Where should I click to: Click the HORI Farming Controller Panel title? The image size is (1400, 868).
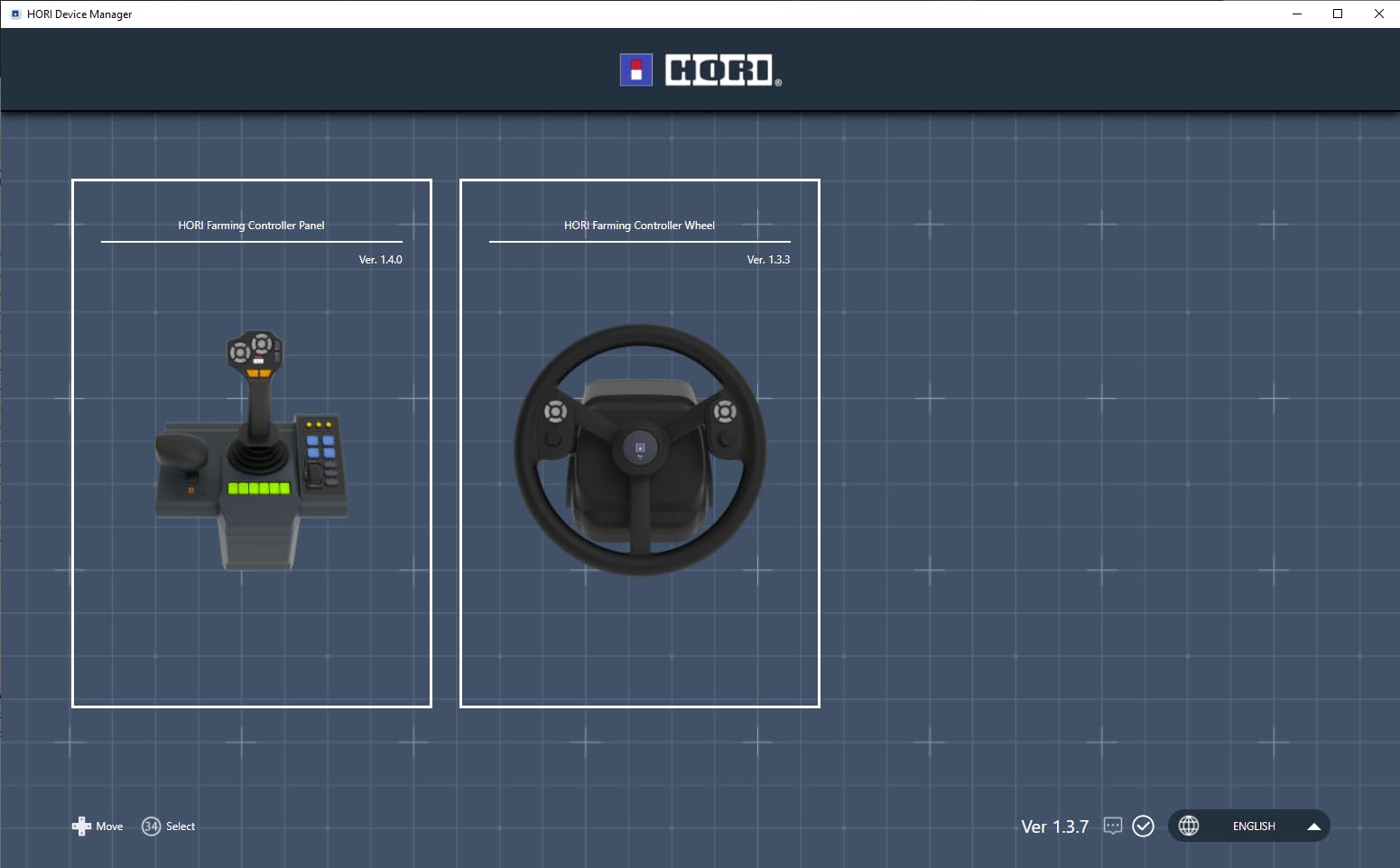tap(252, 226)
